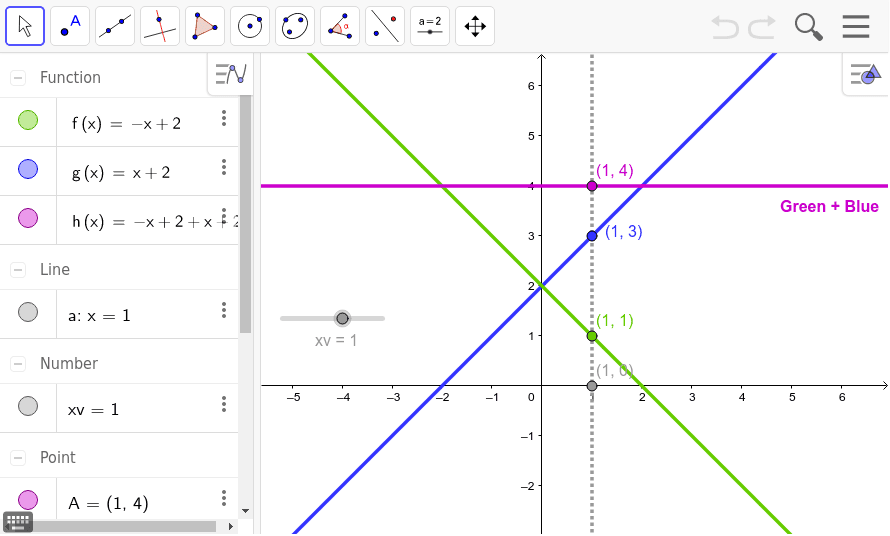Click the 'xv = 1' slider label
The height and width of the screenshot is (536, 890).
336,341
